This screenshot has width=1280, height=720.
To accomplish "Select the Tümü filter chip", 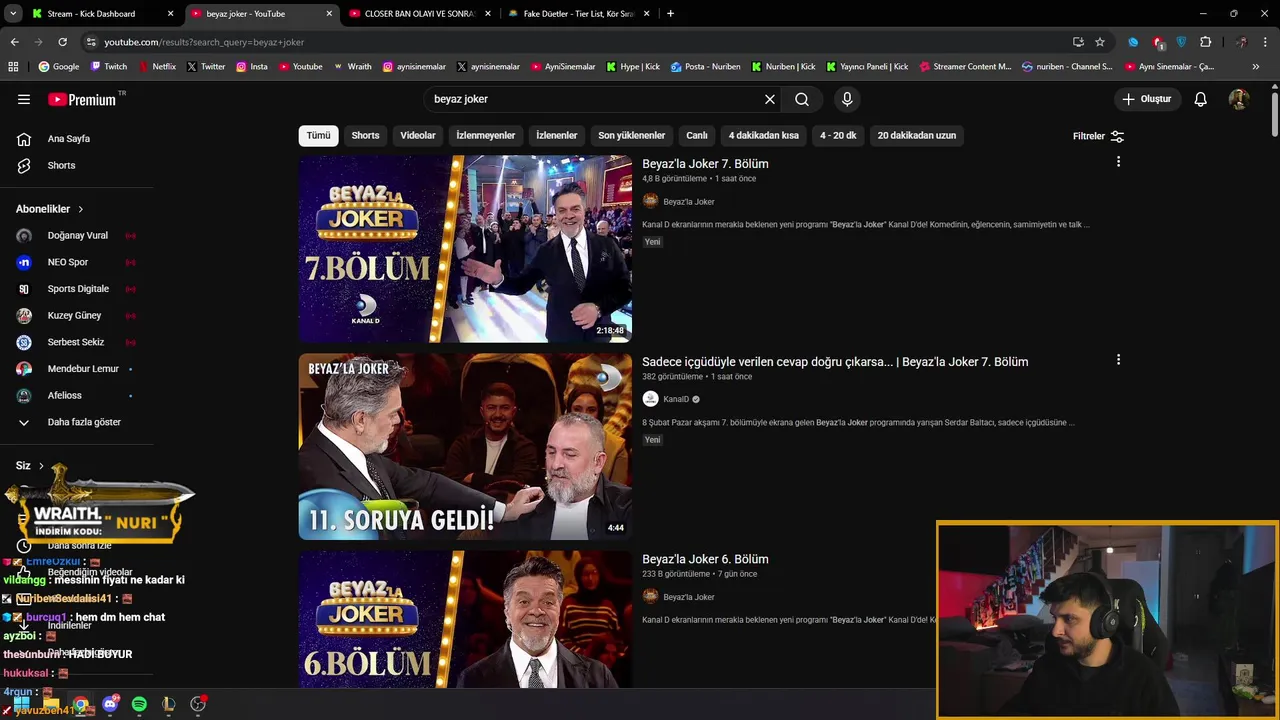I will pyautogui.click(x=318, y=135).
